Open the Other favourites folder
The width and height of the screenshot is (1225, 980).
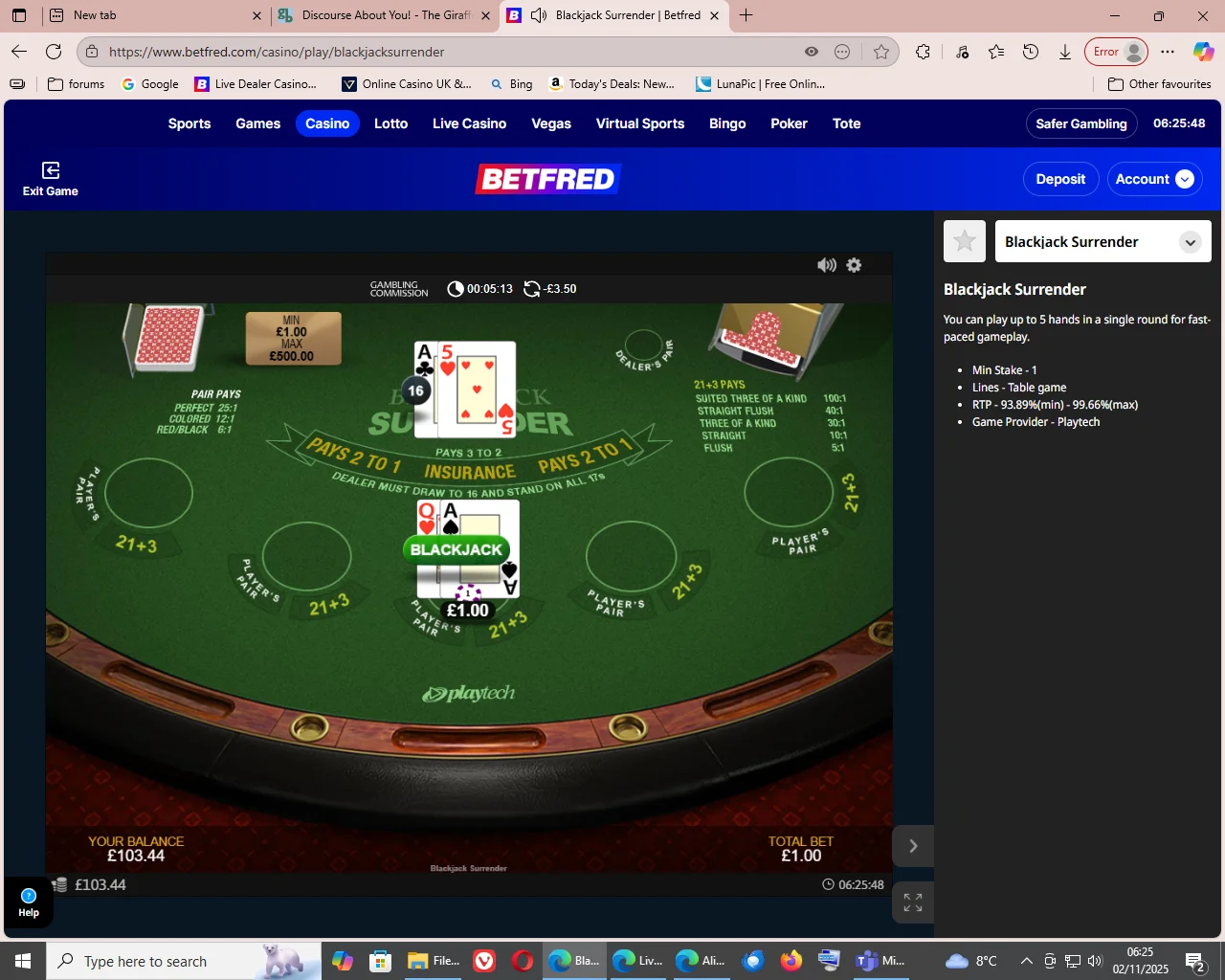coord(1159,84)
